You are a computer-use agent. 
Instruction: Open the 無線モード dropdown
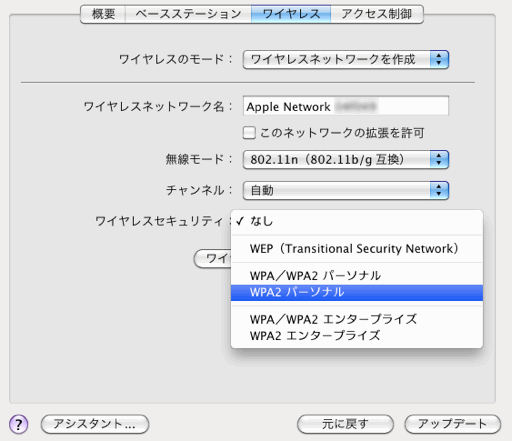pyautogui.click(x=346, y=159)
